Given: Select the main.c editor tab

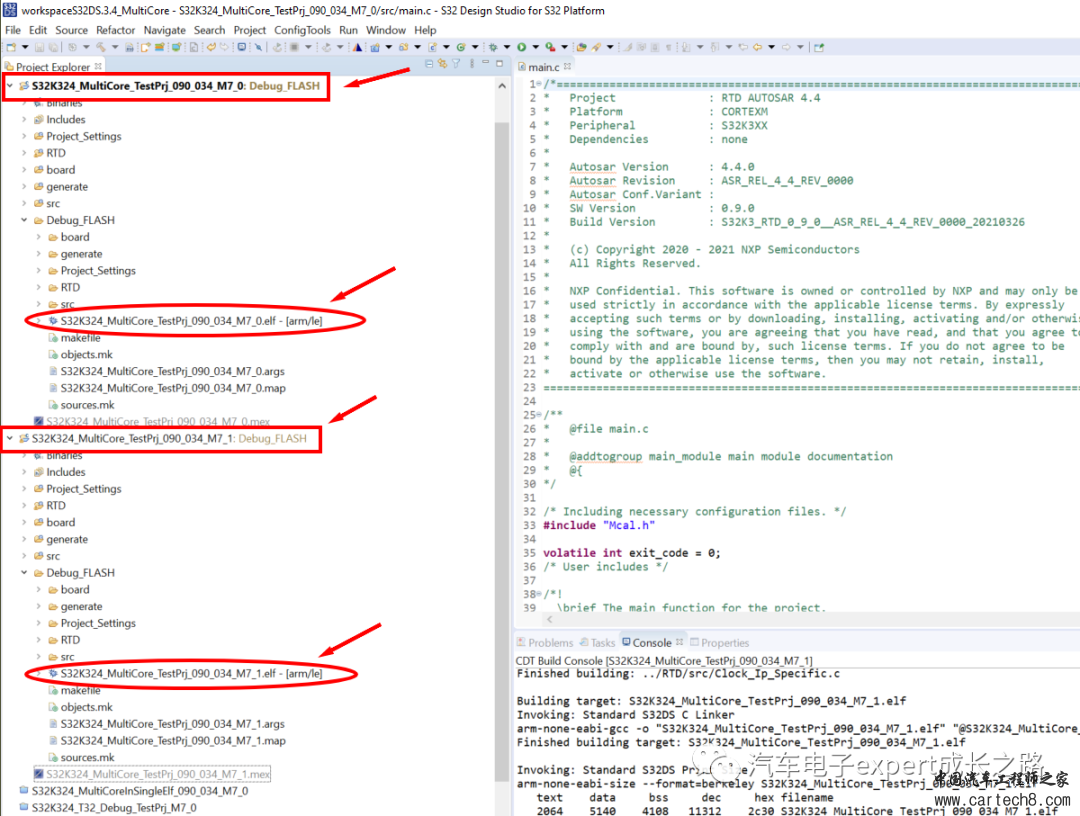Looking at the screenshot, I should click(x=543, y=67).
